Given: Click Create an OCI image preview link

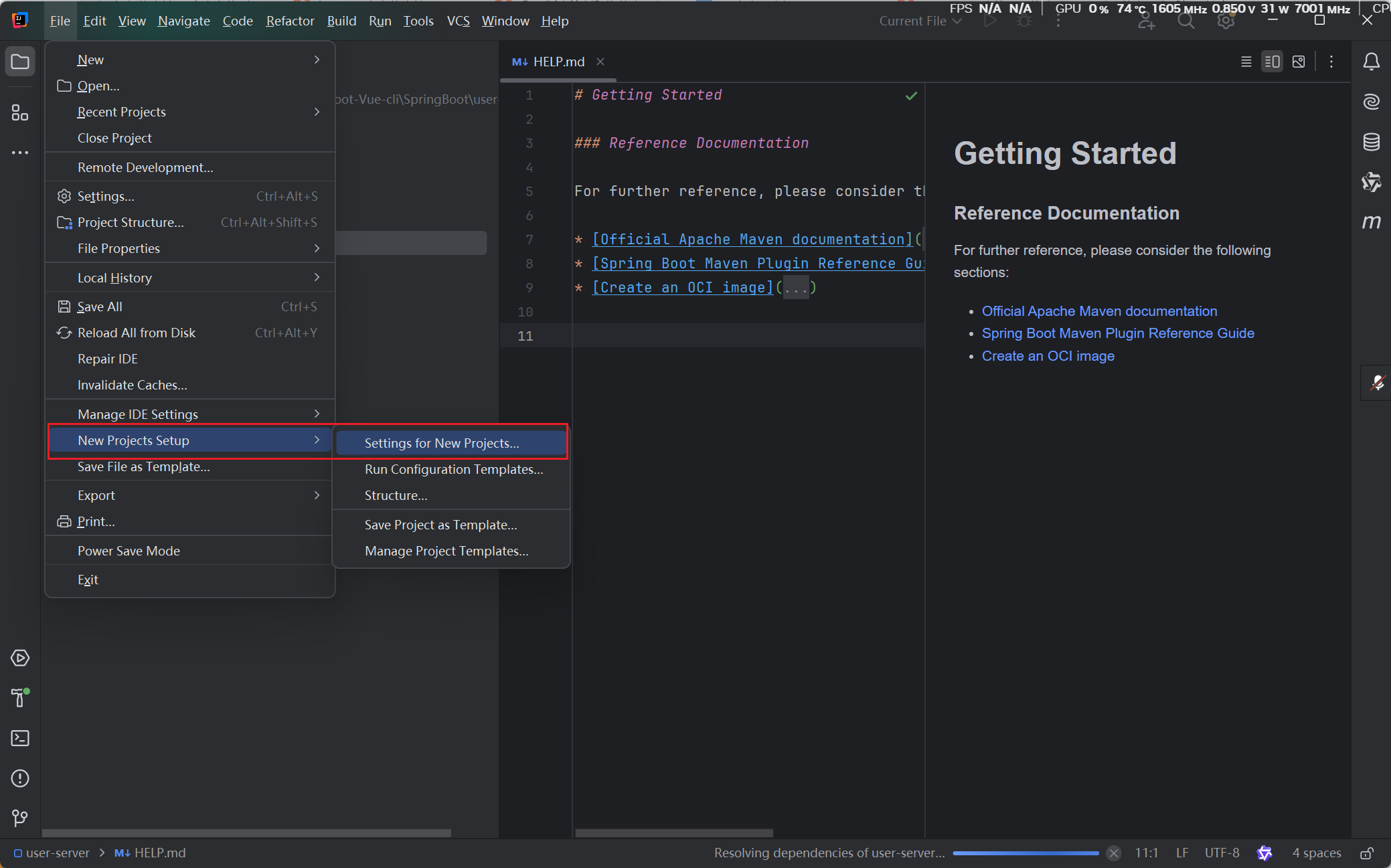Looking at the screenshot, I should 1048,356.
